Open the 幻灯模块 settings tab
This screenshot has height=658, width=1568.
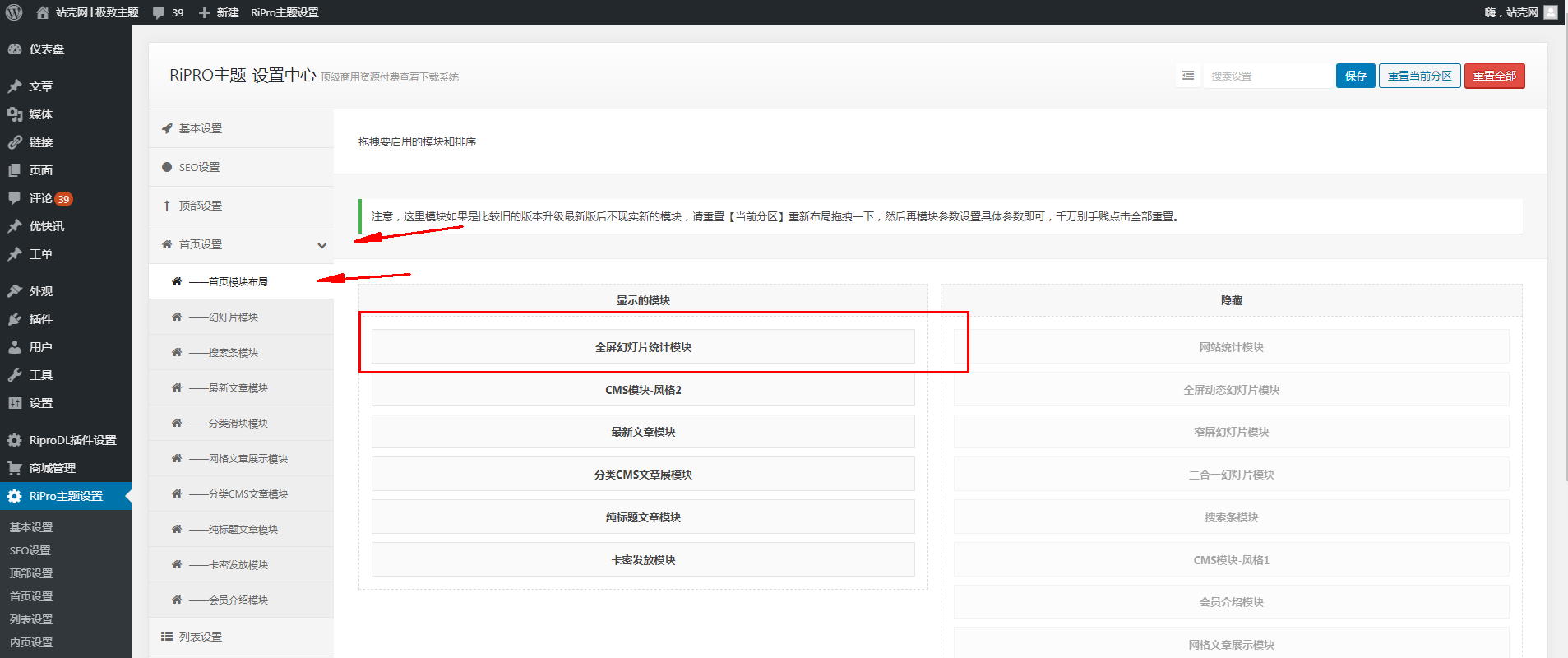pos(241,317)
